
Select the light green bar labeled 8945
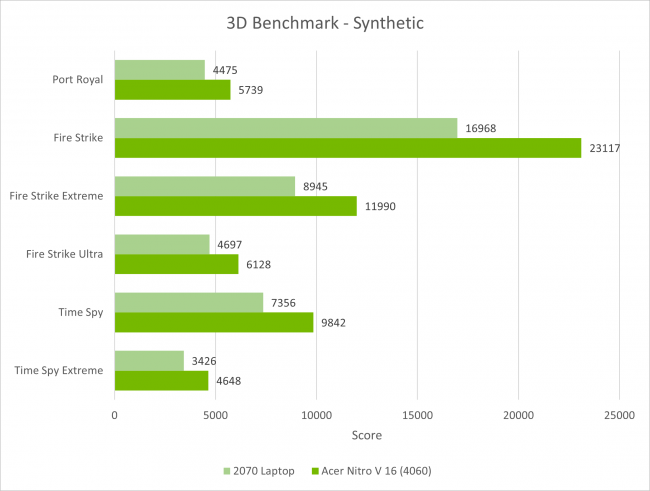pyautogui.click(x=205, y=187)
